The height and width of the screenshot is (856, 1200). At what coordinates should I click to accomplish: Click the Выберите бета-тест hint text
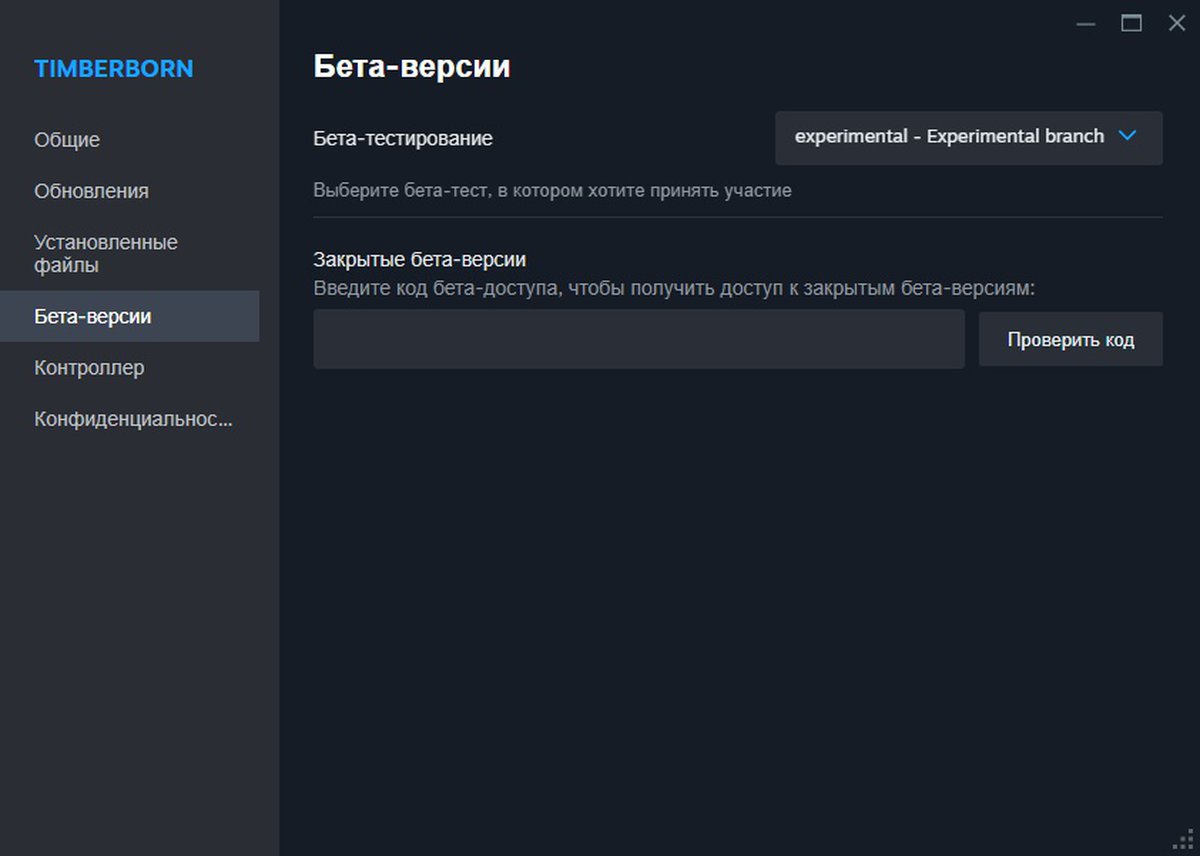click(x=552, y=190)
